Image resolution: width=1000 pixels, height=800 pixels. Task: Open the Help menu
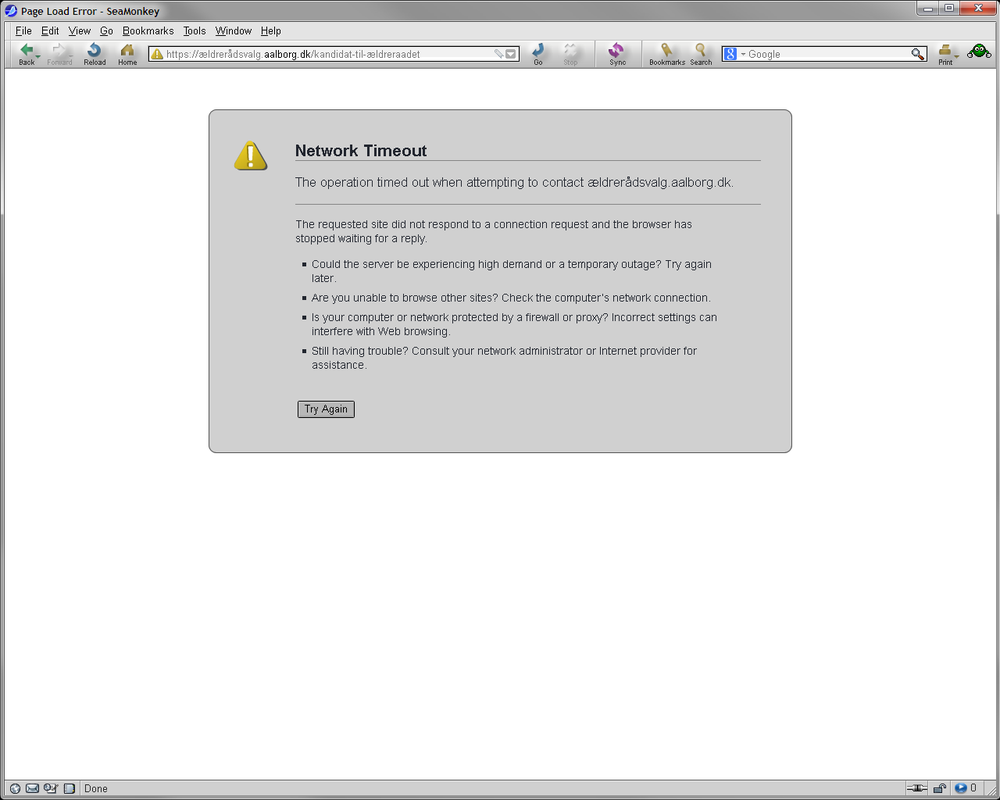[x=270, y=31]
